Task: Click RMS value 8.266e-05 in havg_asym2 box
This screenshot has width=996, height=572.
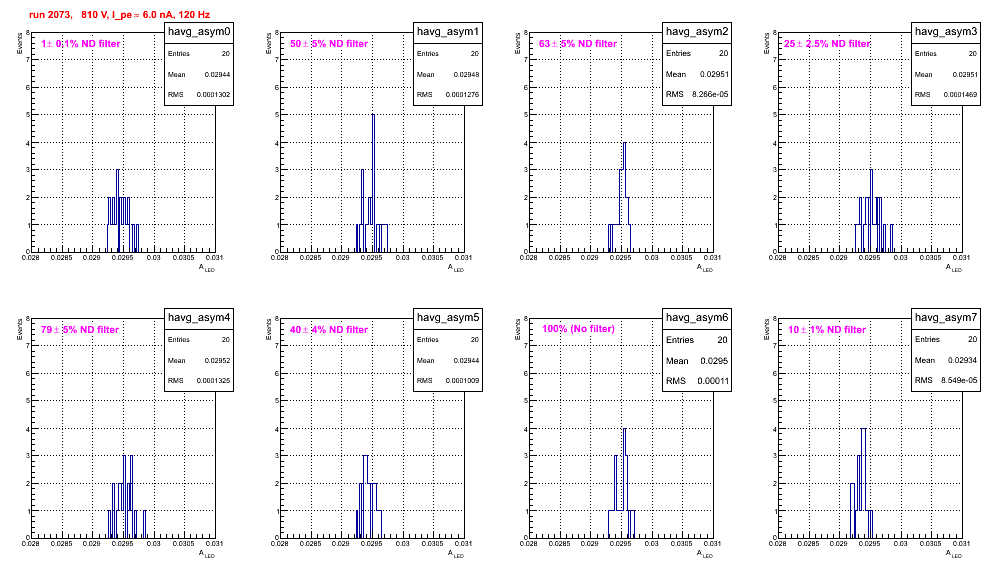Action: [x=710, y=95]
